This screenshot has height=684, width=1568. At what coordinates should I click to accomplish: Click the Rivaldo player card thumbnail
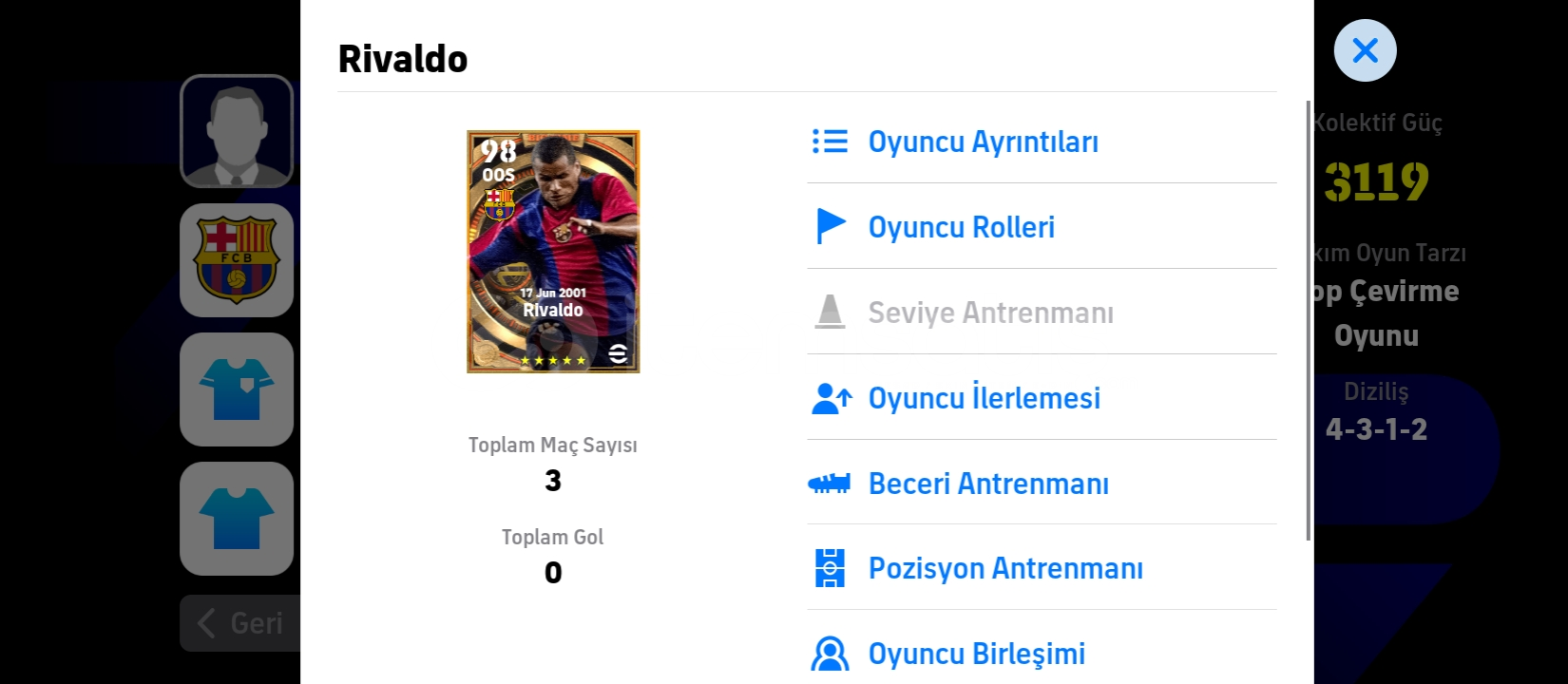(553, 252)
